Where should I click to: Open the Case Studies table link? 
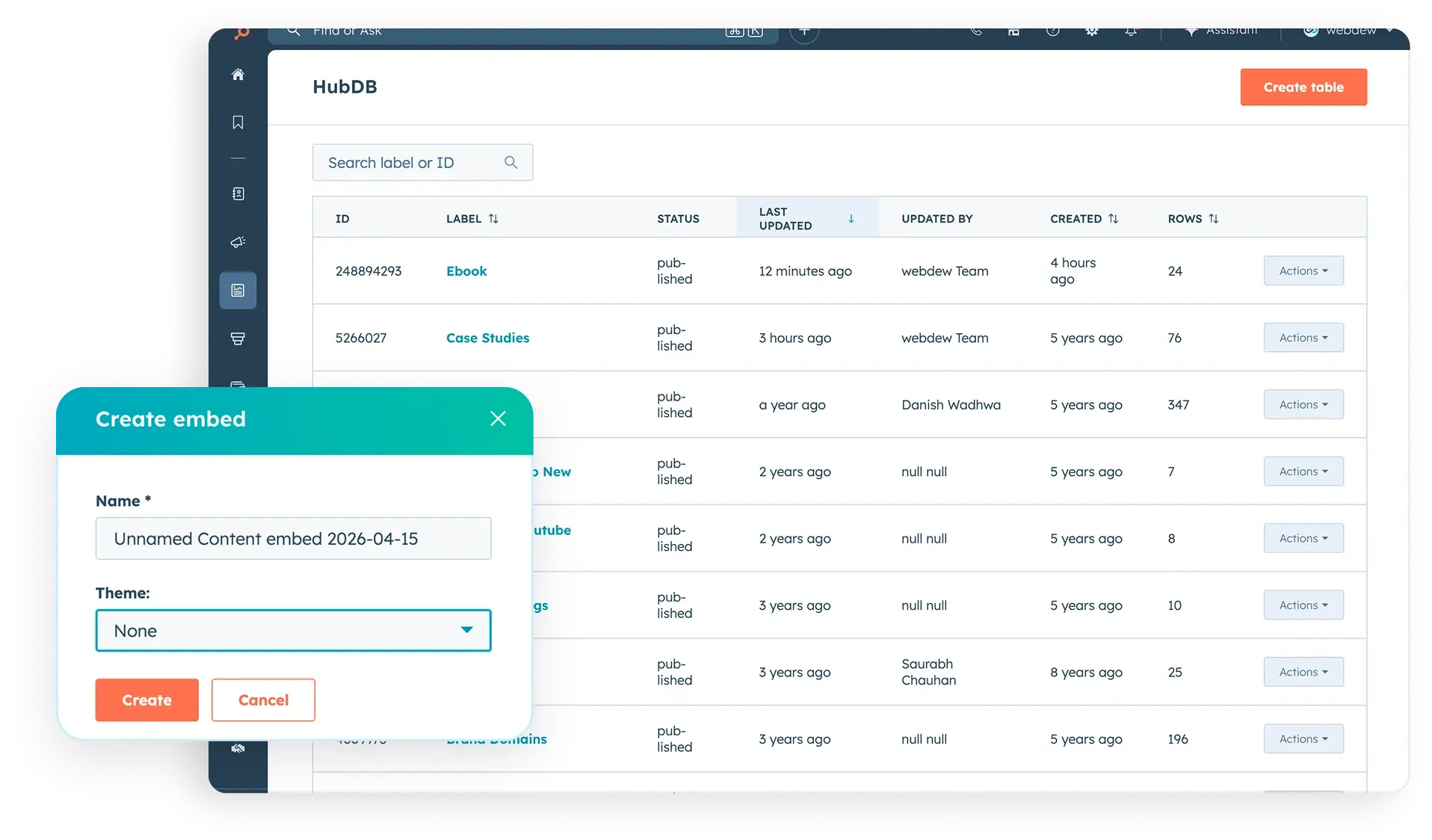coord(487,338)
